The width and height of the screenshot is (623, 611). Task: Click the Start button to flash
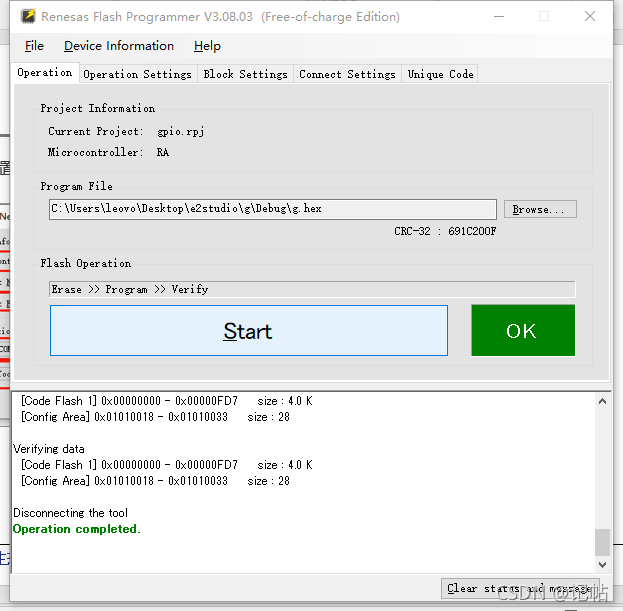[x=249, y=331]
